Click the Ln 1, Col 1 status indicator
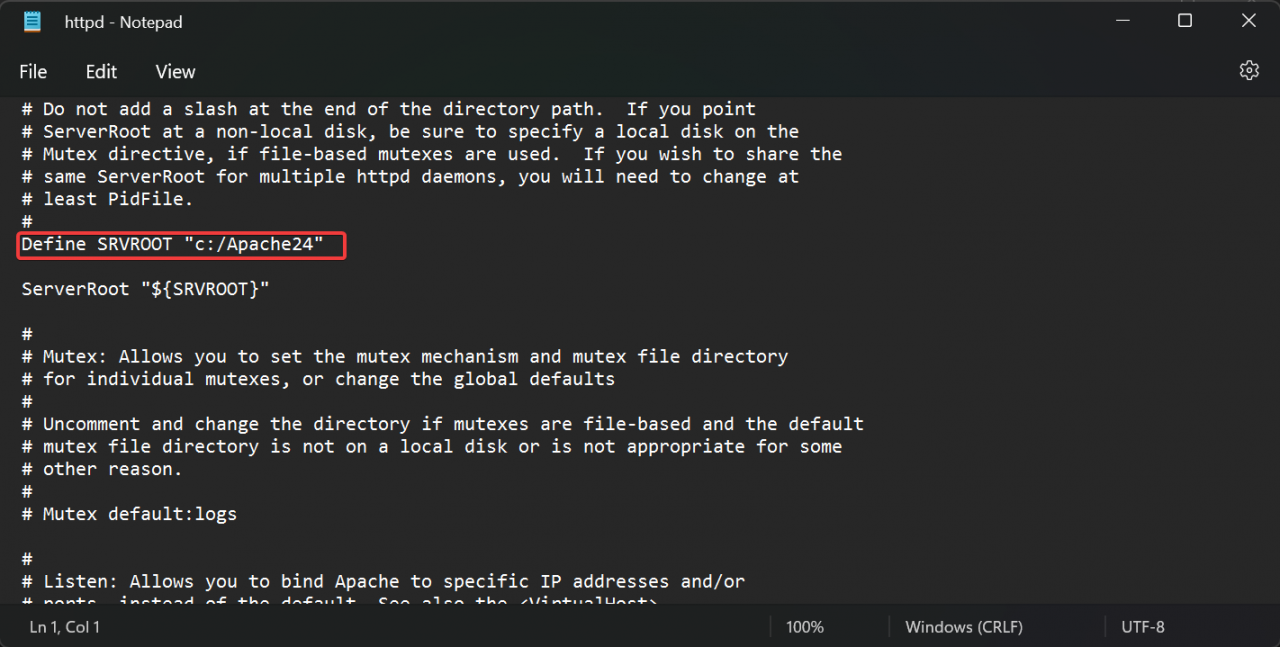 (63, 627)
